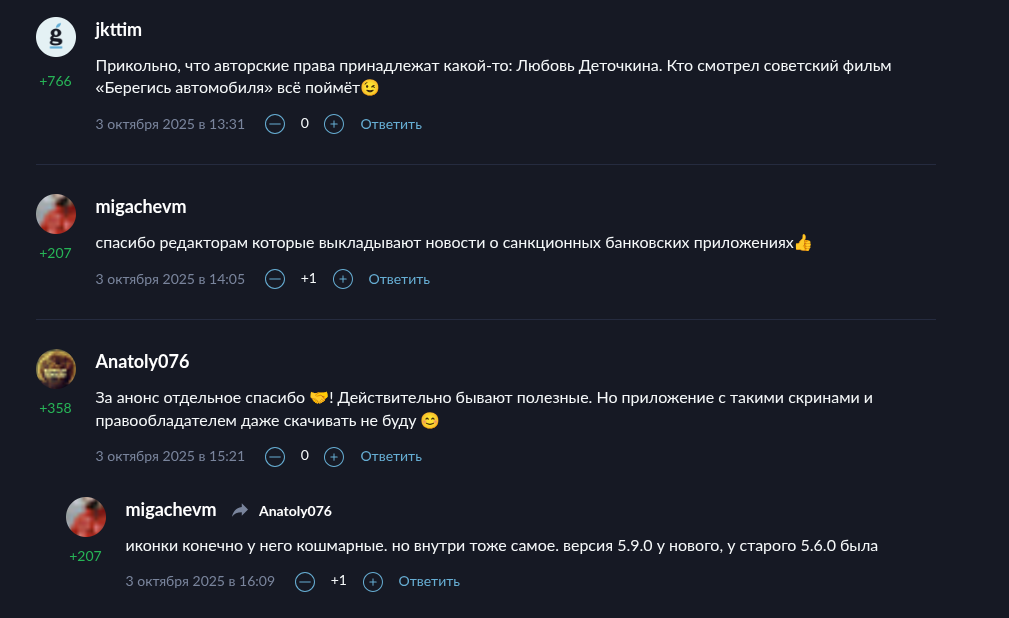
Task: Open Anatoly076's profile via username heading
Action: pyautogui.click(x=142, y=362)
